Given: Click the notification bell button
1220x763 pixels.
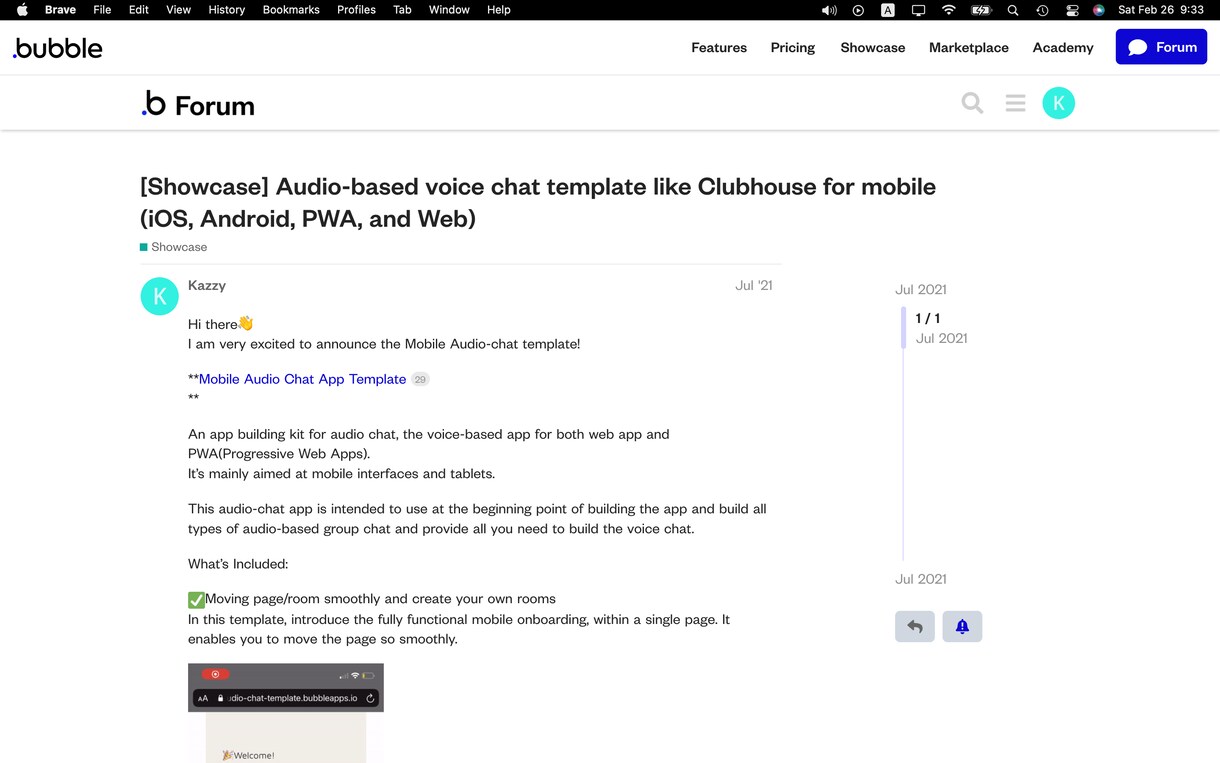Looking at the screenshot, I should [x=962, y=626].
